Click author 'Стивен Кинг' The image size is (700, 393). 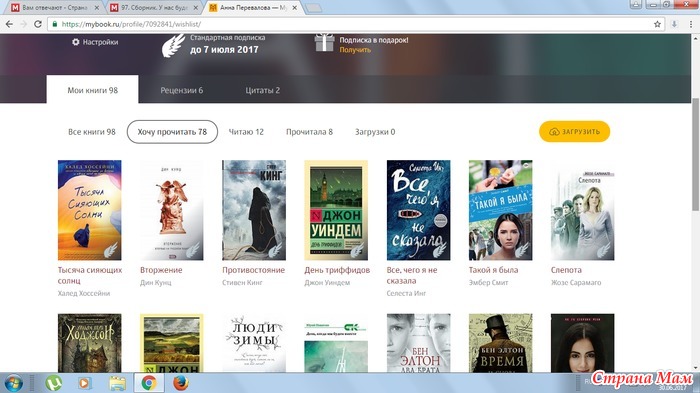242,283
